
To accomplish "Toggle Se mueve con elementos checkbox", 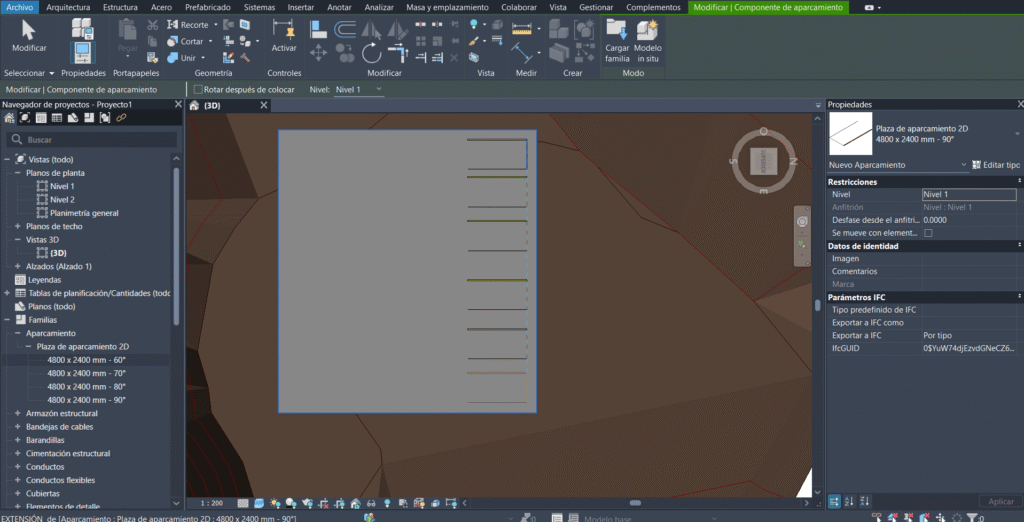I will click(928, 233).
